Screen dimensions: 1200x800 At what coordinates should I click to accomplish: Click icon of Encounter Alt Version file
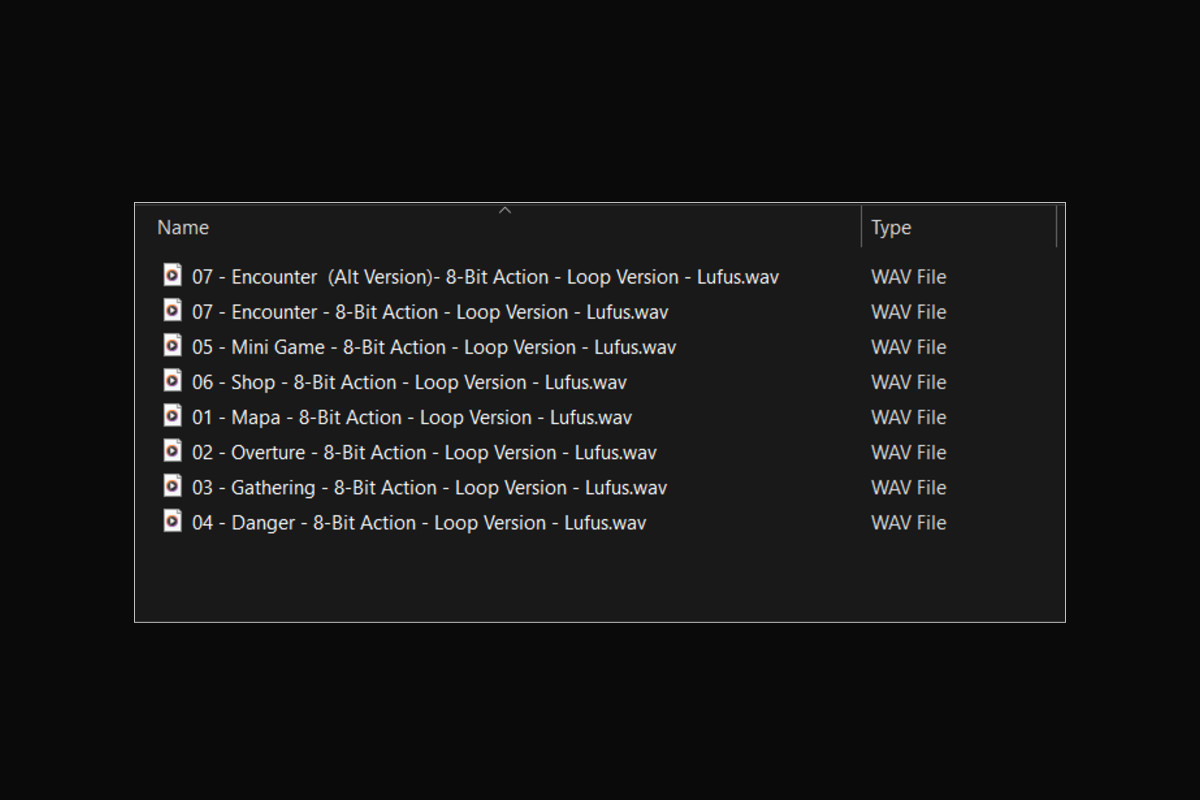point(173,276)
